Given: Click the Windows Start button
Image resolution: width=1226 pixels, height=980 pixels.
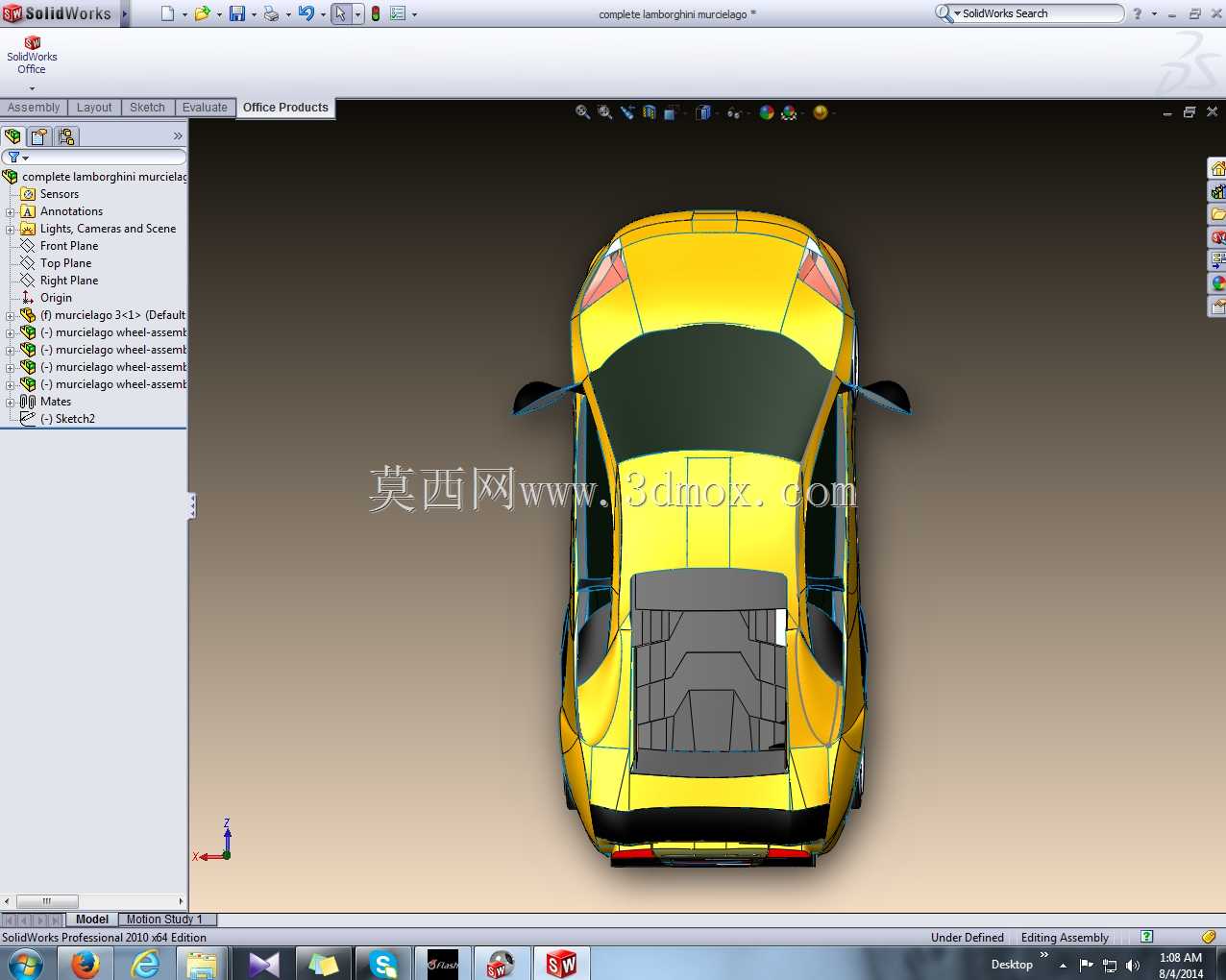Looking at the screenshot, I should 24,964.
